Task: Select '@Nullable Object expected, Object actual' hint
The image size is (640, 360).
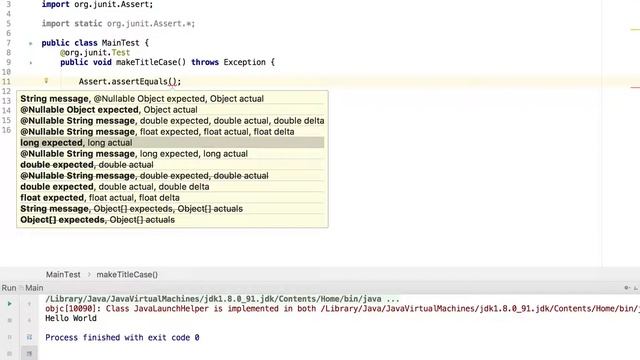Action: 172,110
